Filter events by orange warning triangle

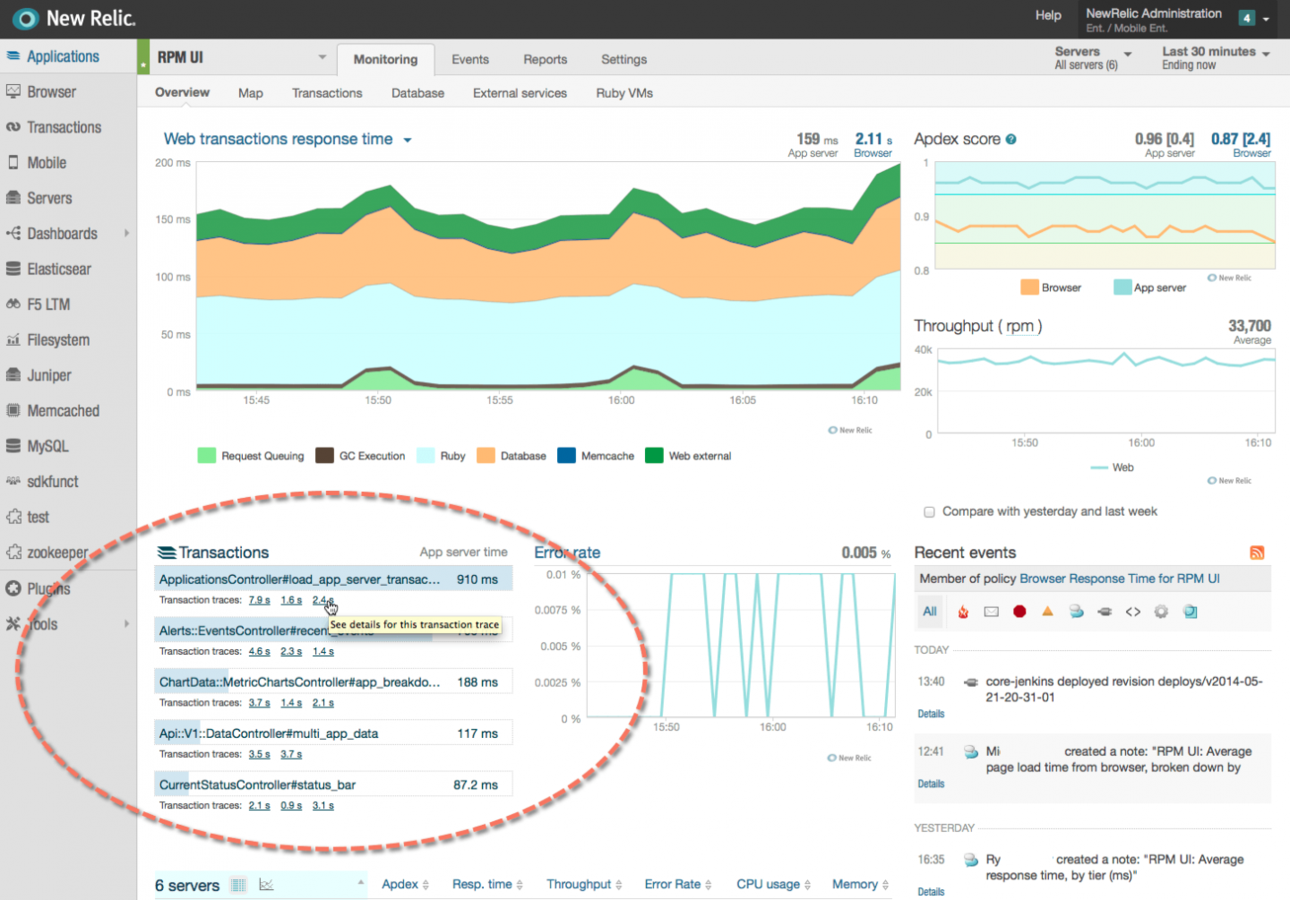pyautogui.click(x=1047, y=612)
